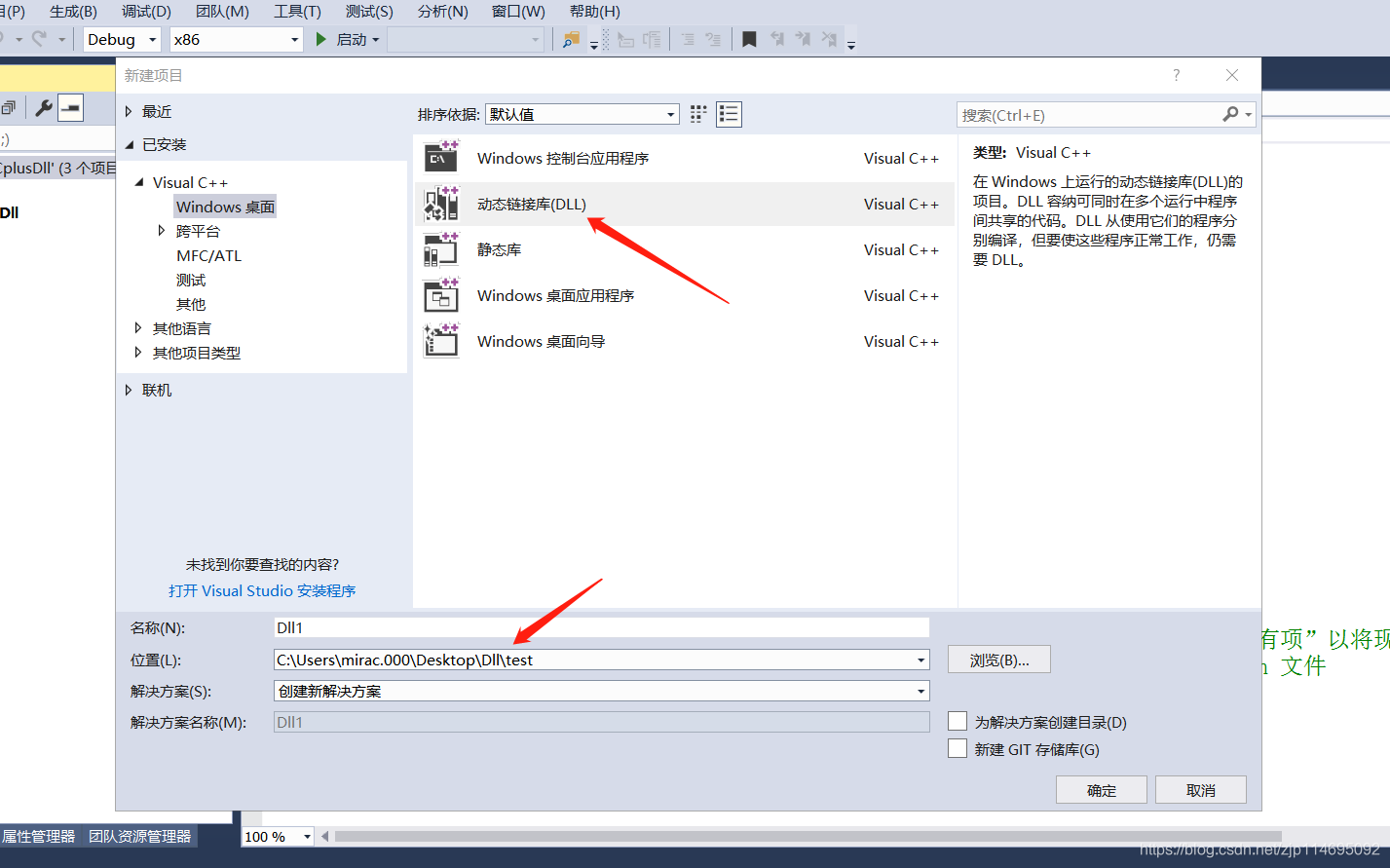
Task: Go to previous bookmark icon
Action: (776, 39)
